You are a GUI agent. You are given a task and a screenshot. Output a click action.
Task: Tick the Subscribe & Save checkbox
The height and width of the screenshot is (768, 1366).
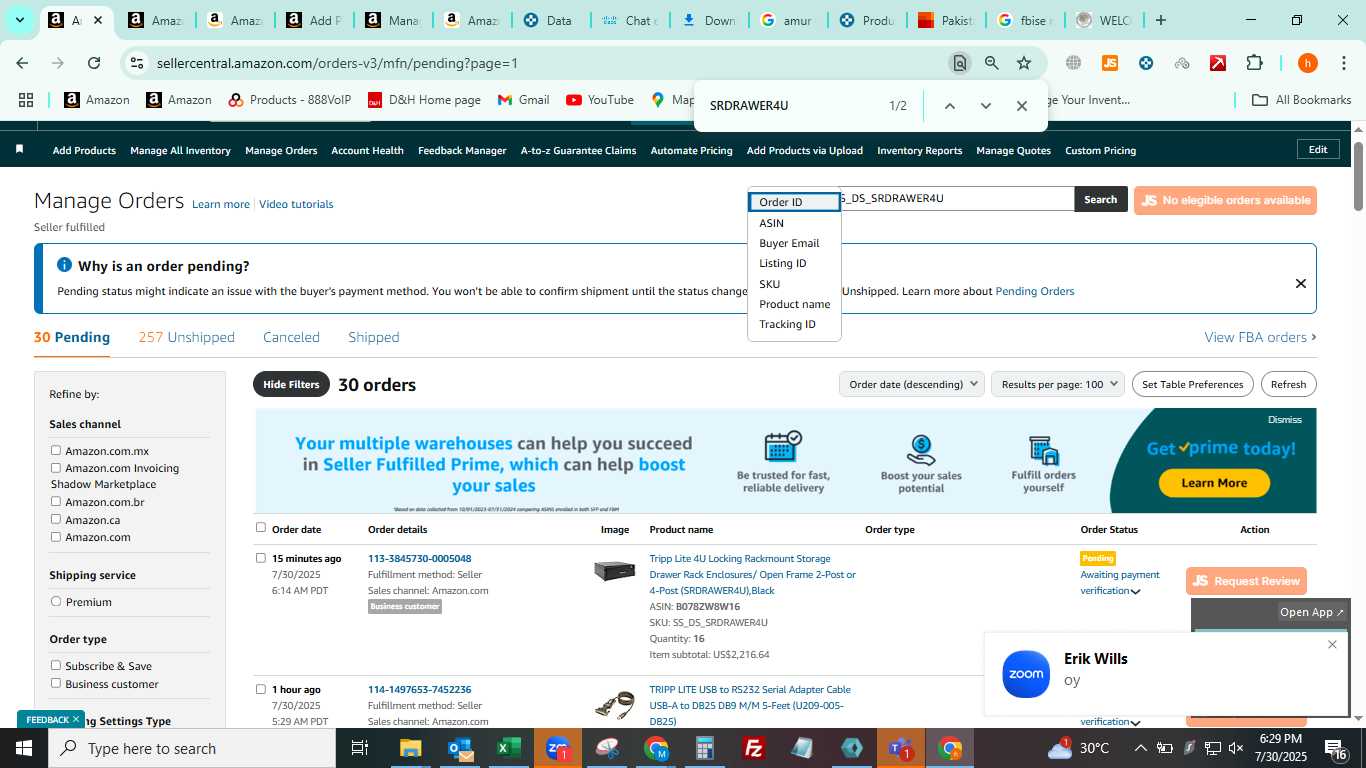(56, 665)
